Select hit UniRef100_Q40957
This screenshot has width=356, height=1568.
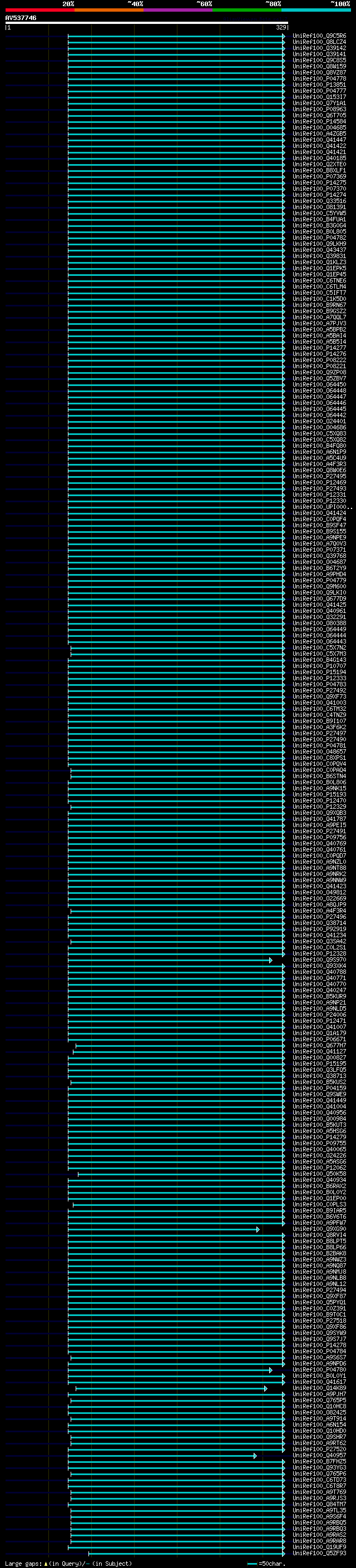pyautogui.click(x=319, y=1456)
